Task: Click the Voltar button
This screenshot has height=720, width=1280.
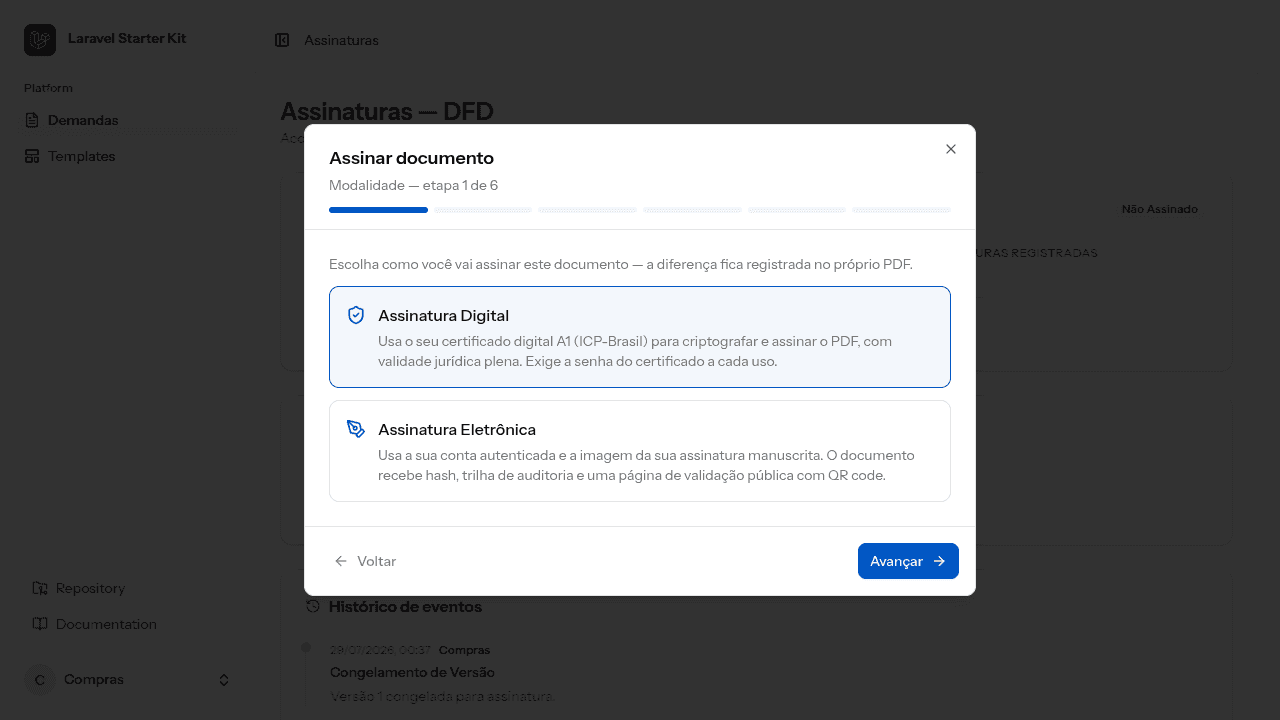Action: coord(365,561)
